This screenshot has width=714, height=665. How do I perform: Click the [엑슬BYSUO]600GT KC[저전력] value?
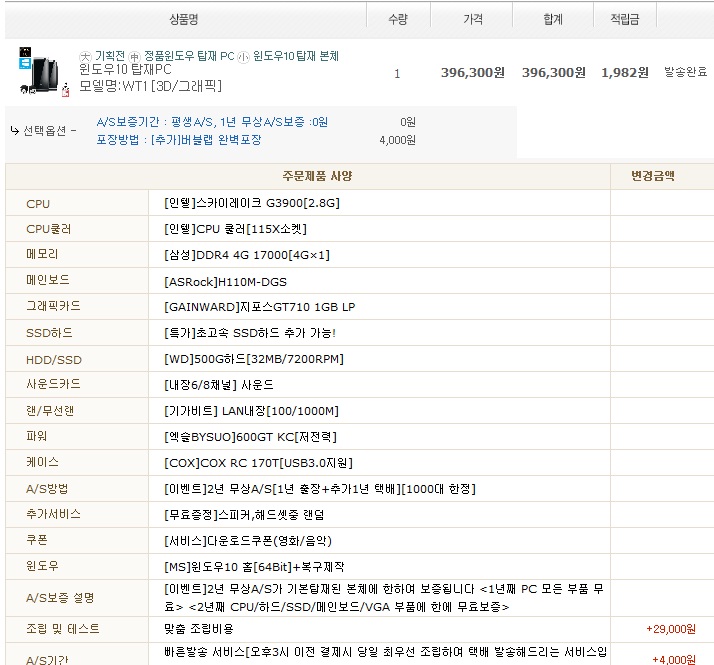[x=250, y=437]
